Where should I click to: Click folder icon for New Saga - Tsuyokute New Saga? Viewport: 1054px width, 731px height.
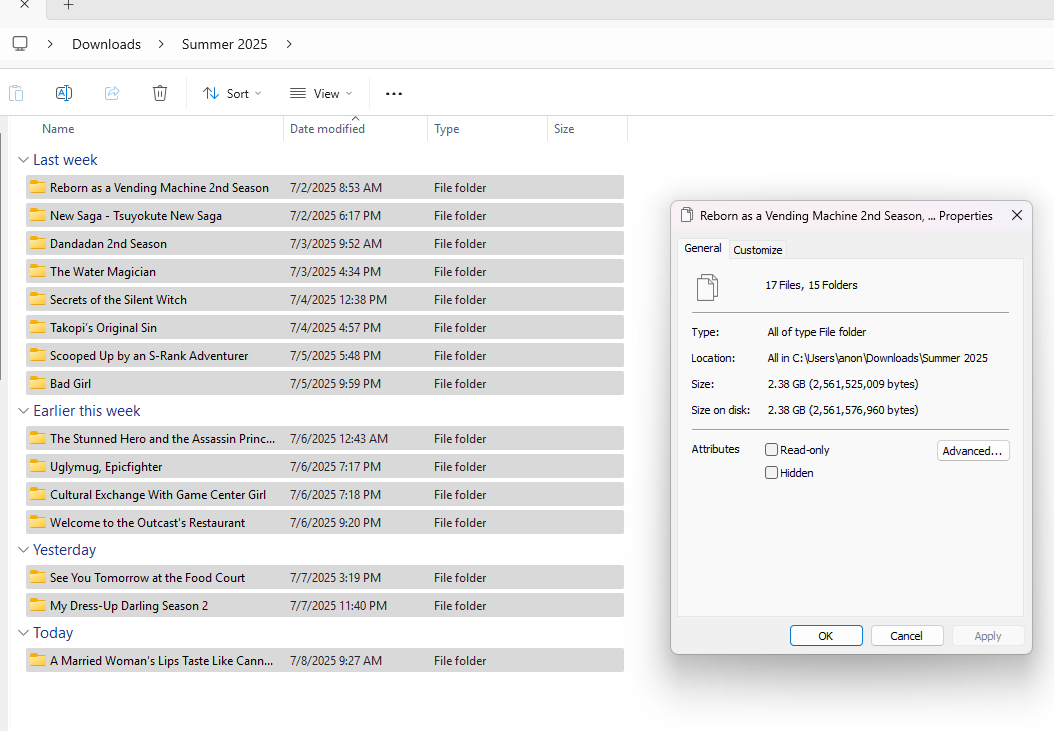38,216
